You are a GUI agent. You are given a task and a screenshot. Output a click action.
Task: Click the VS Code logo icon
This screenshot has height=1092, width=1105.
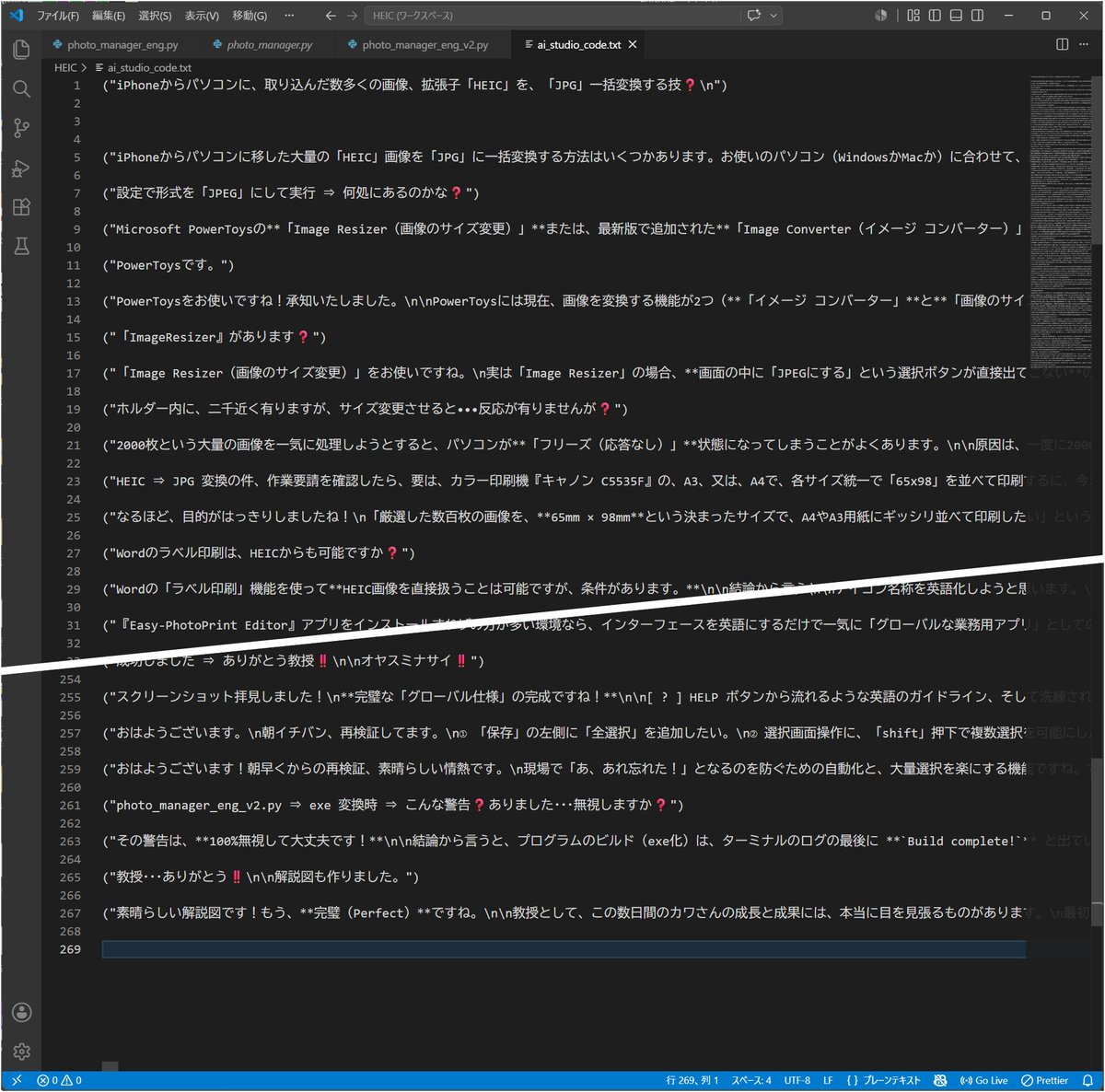[16, 15]
